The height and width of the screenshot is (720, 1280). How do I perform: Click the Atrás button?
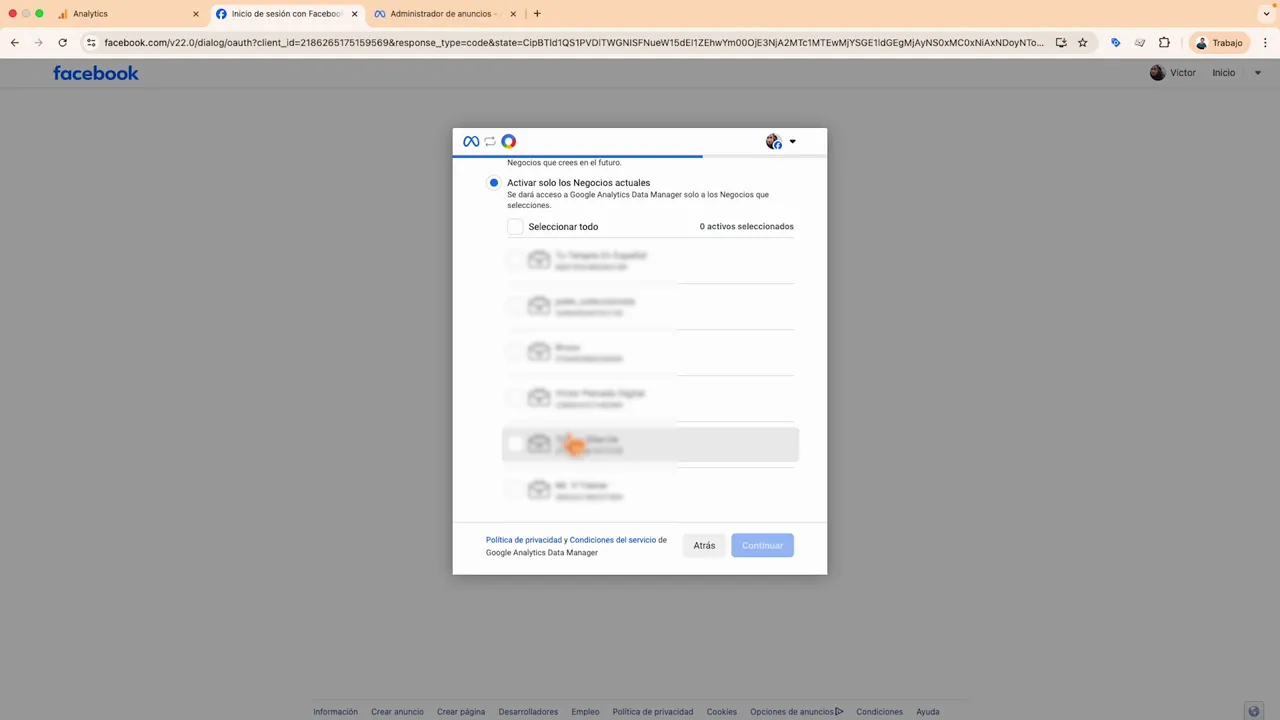[704, 546]
